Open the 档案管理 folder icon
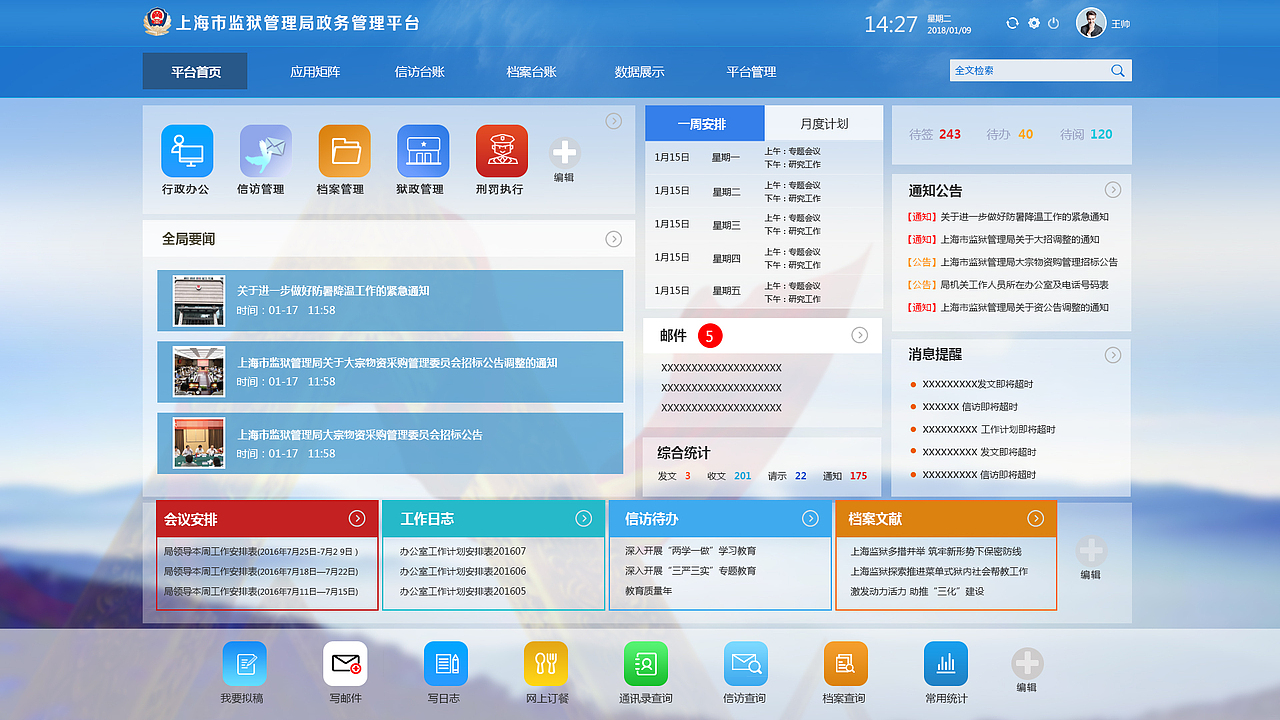Image resolution: width=1280 pixels, height=720 pixels. coord(343,152)
